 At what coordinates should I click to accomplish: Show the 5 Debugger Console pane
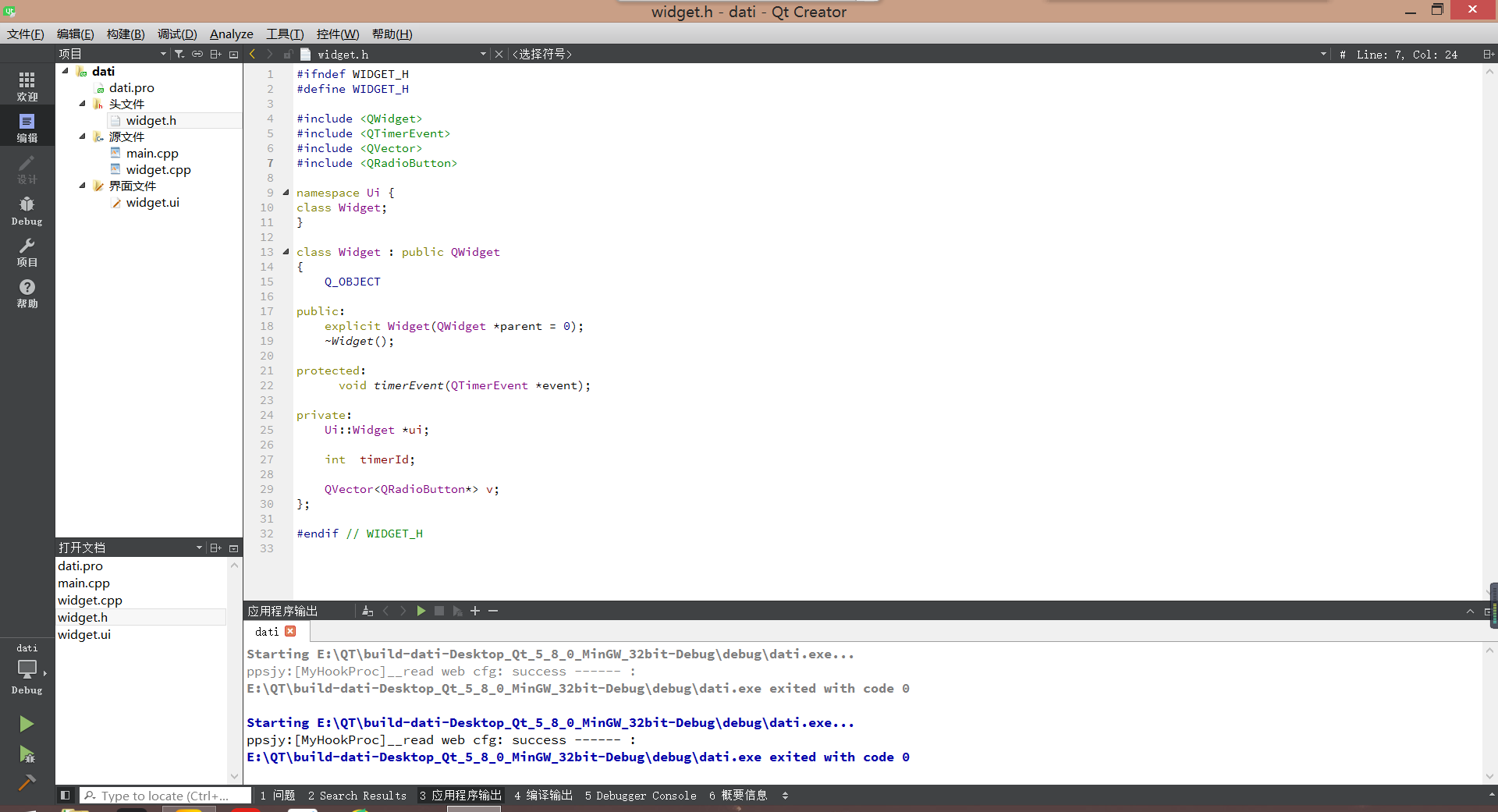coord(641,796)
